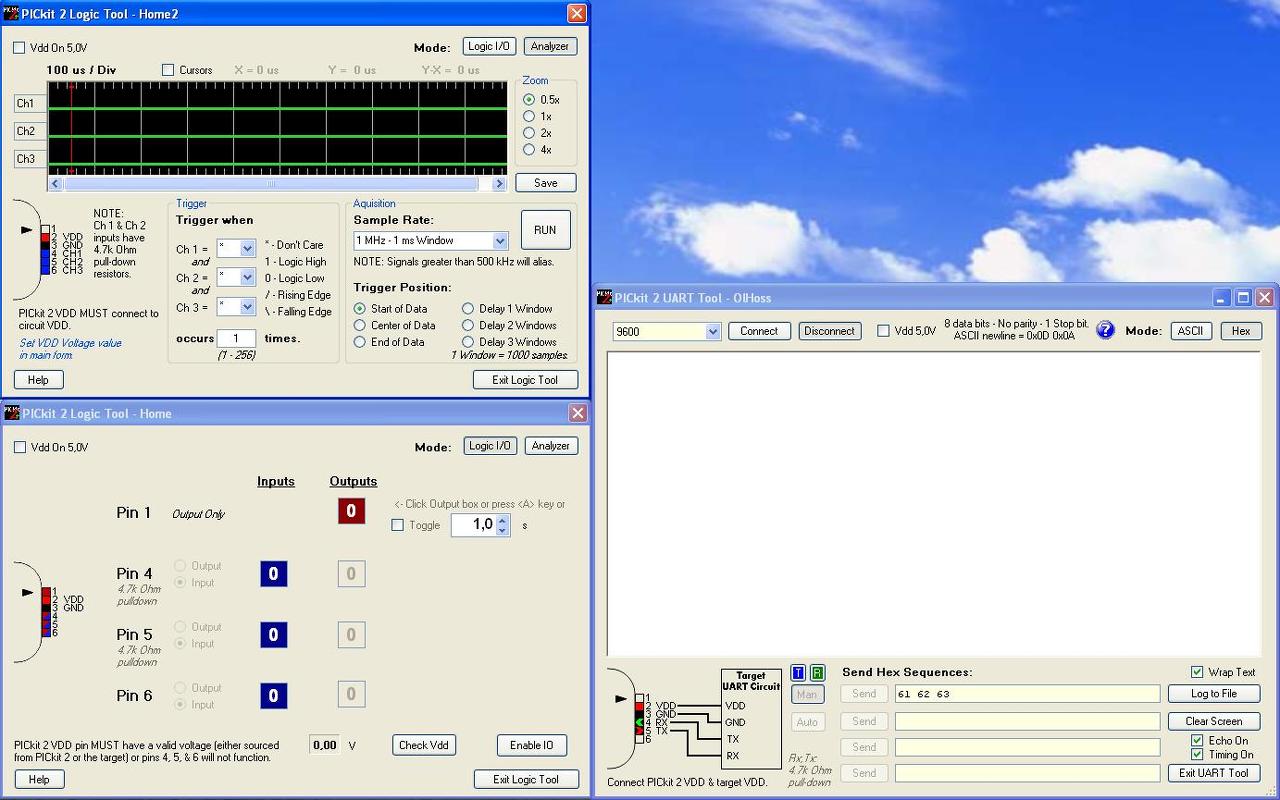Click Disconnect in UART Tool

point(830,331)
